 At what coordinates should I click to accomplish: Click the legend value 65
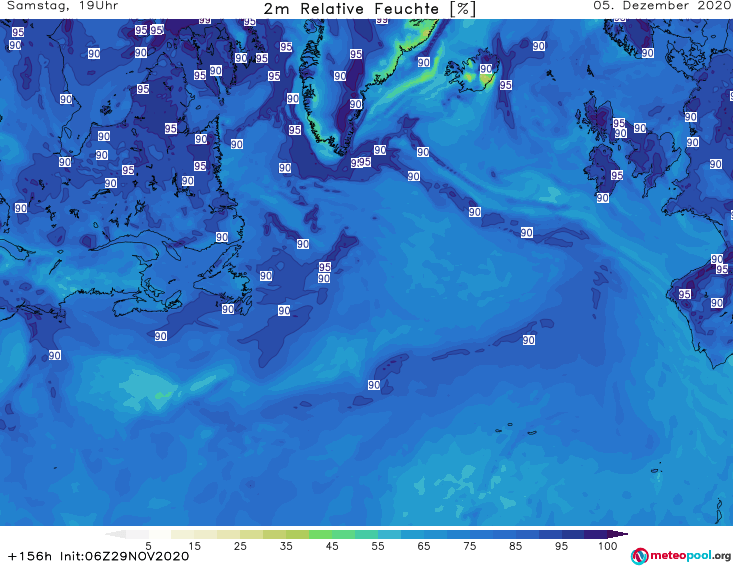coord(424,546)
